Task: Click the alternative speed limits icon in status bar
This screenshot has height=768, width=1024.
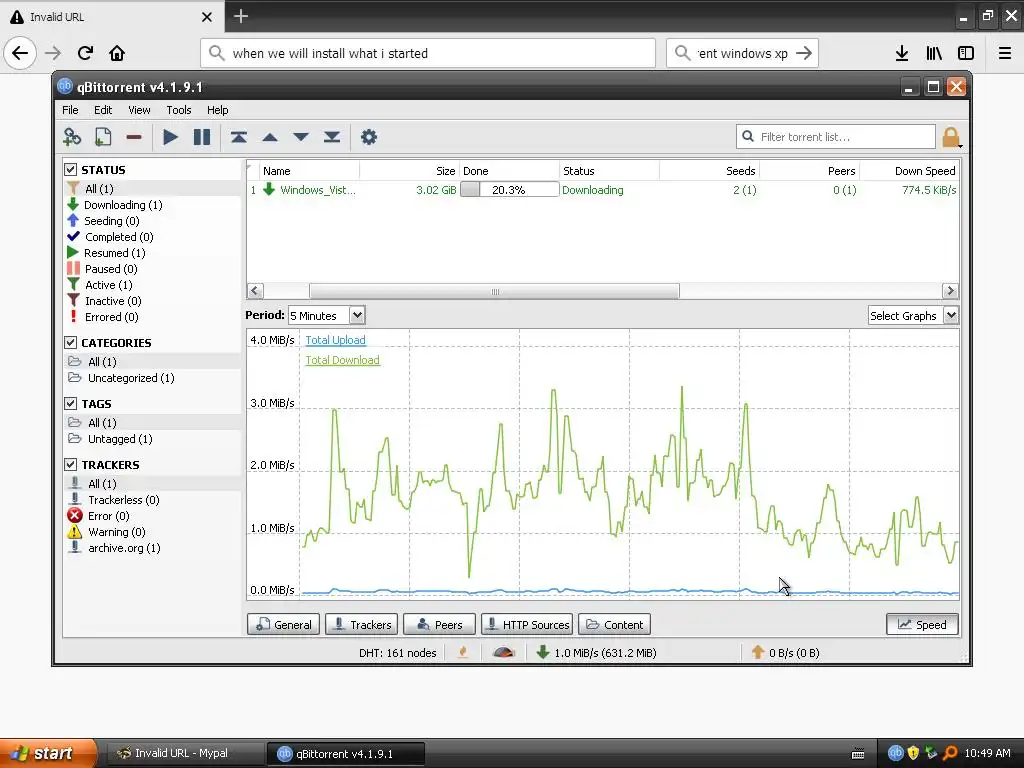Action: coord(504,652)
